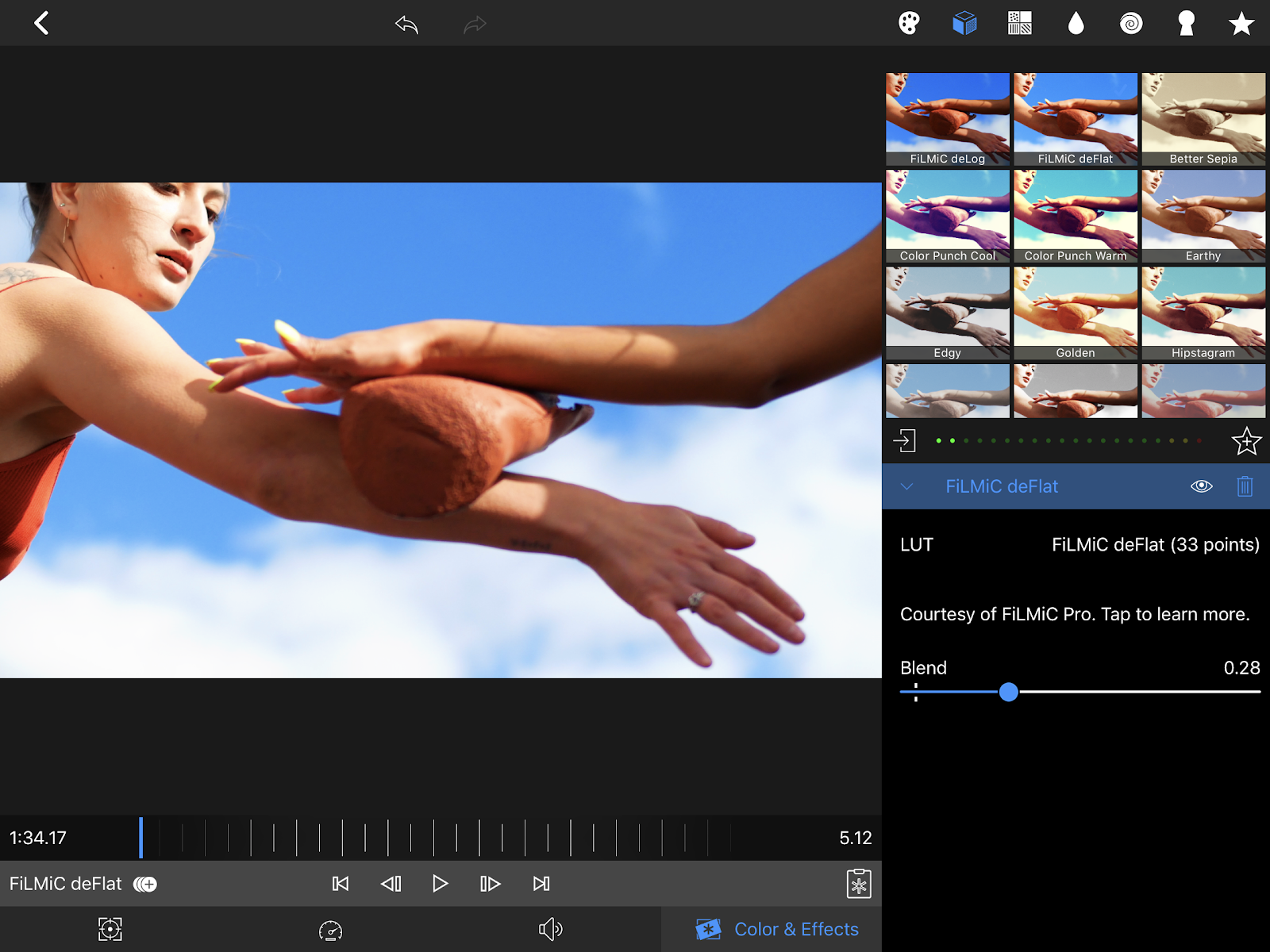Undo the last edit
The image size is (1270, 952).
pyautogui.click(x=406, y=24)
